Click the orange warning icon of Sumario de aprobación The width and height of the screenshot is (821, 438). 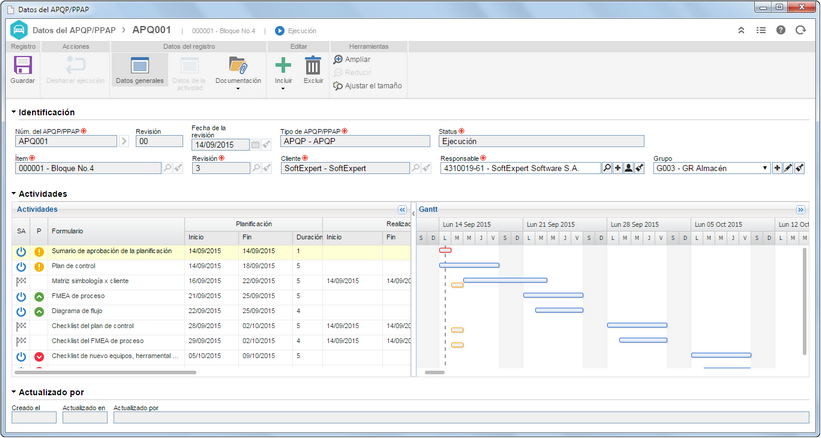[x=39, y=252]
